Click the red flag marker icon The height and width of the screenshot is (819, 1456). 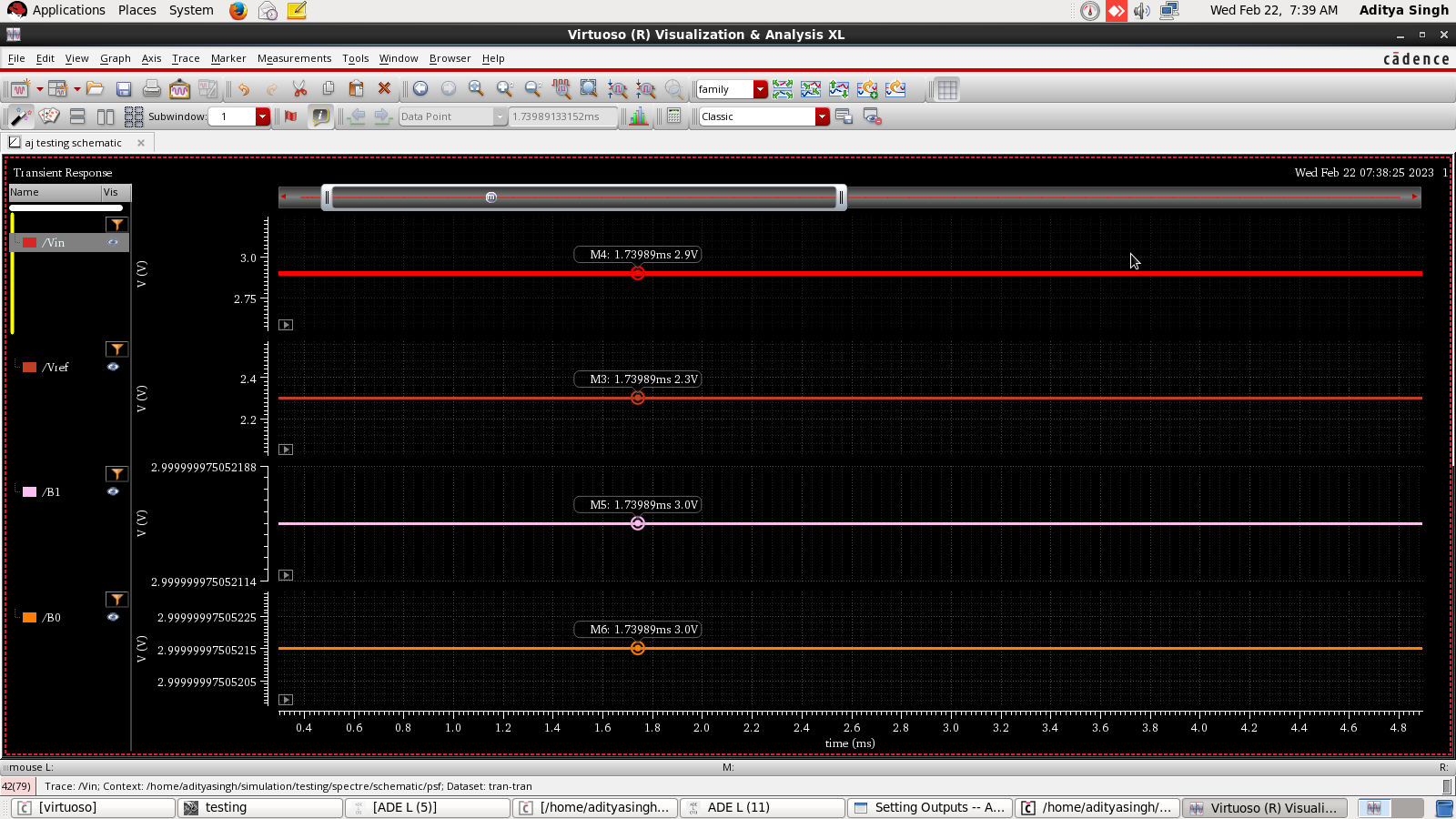coord(291,116)
